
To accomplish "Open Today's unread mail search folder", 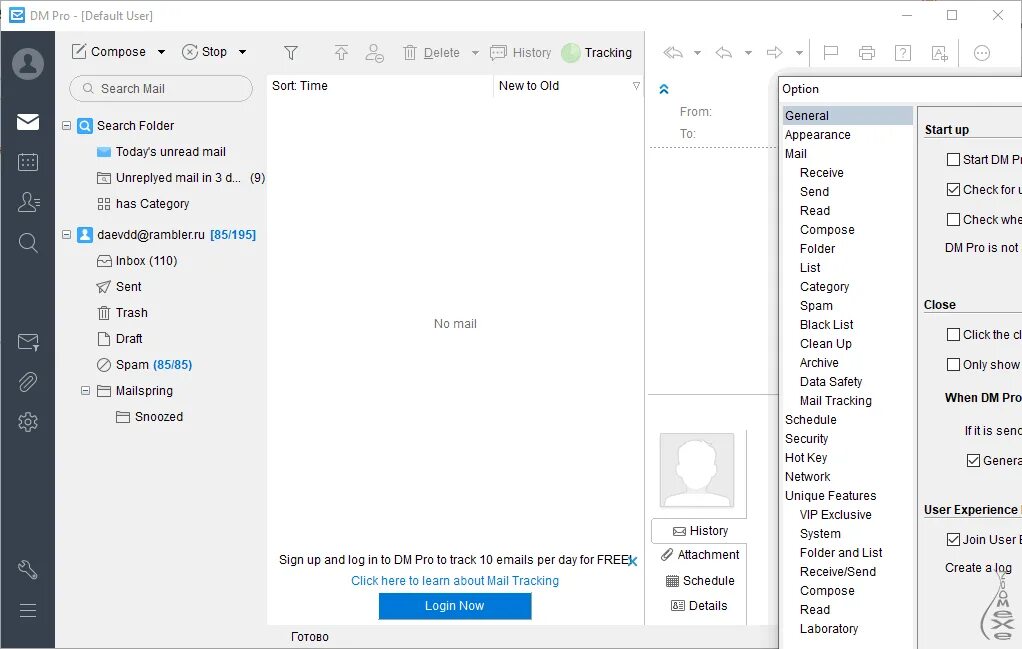I will coord(161,152).
